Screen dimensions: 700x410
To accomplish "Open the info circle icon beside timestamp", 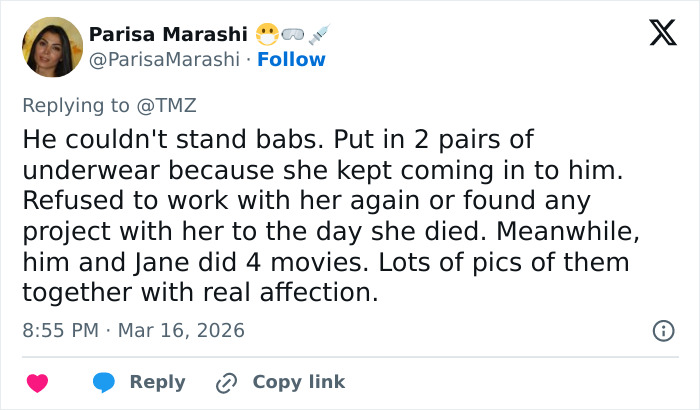I will coord(662,330).
